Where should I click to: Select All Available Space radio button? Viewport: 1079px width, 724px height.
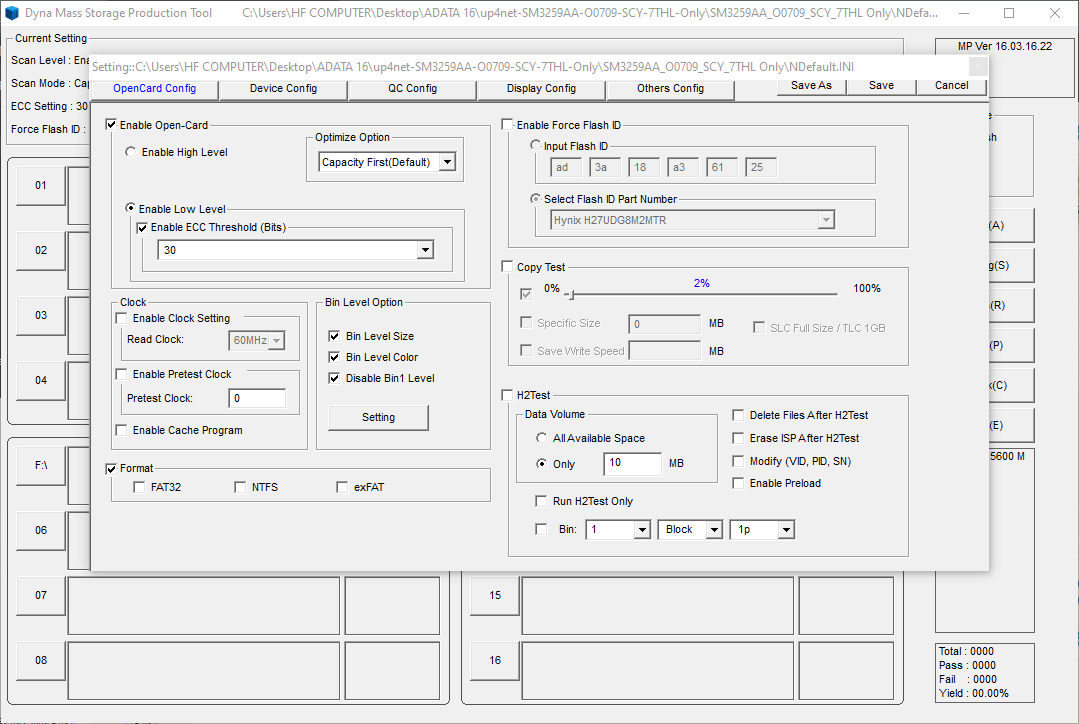(542, 438)
